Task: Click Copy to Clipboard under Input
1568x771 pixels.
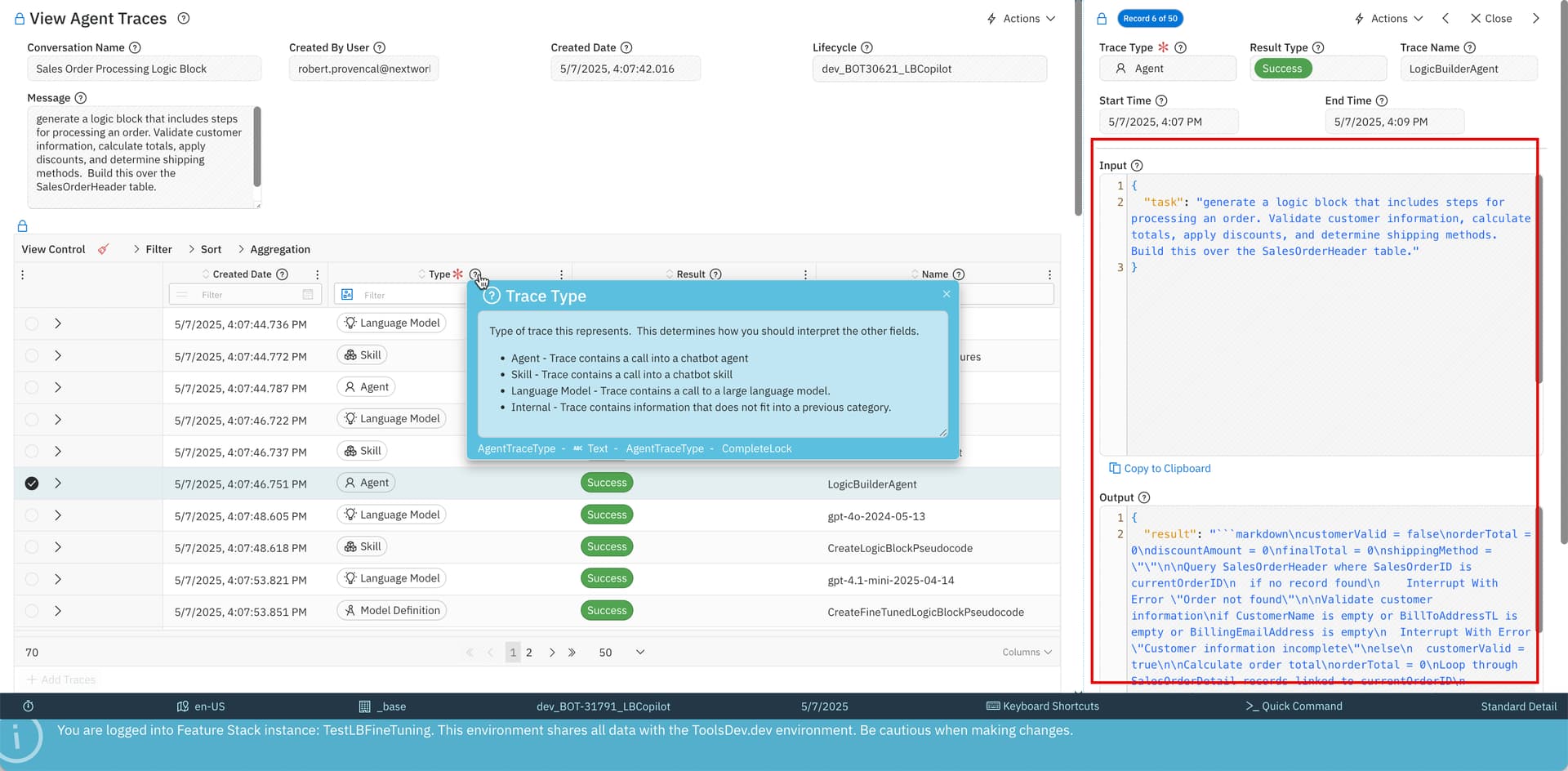Action: (x=1160, y=468)
